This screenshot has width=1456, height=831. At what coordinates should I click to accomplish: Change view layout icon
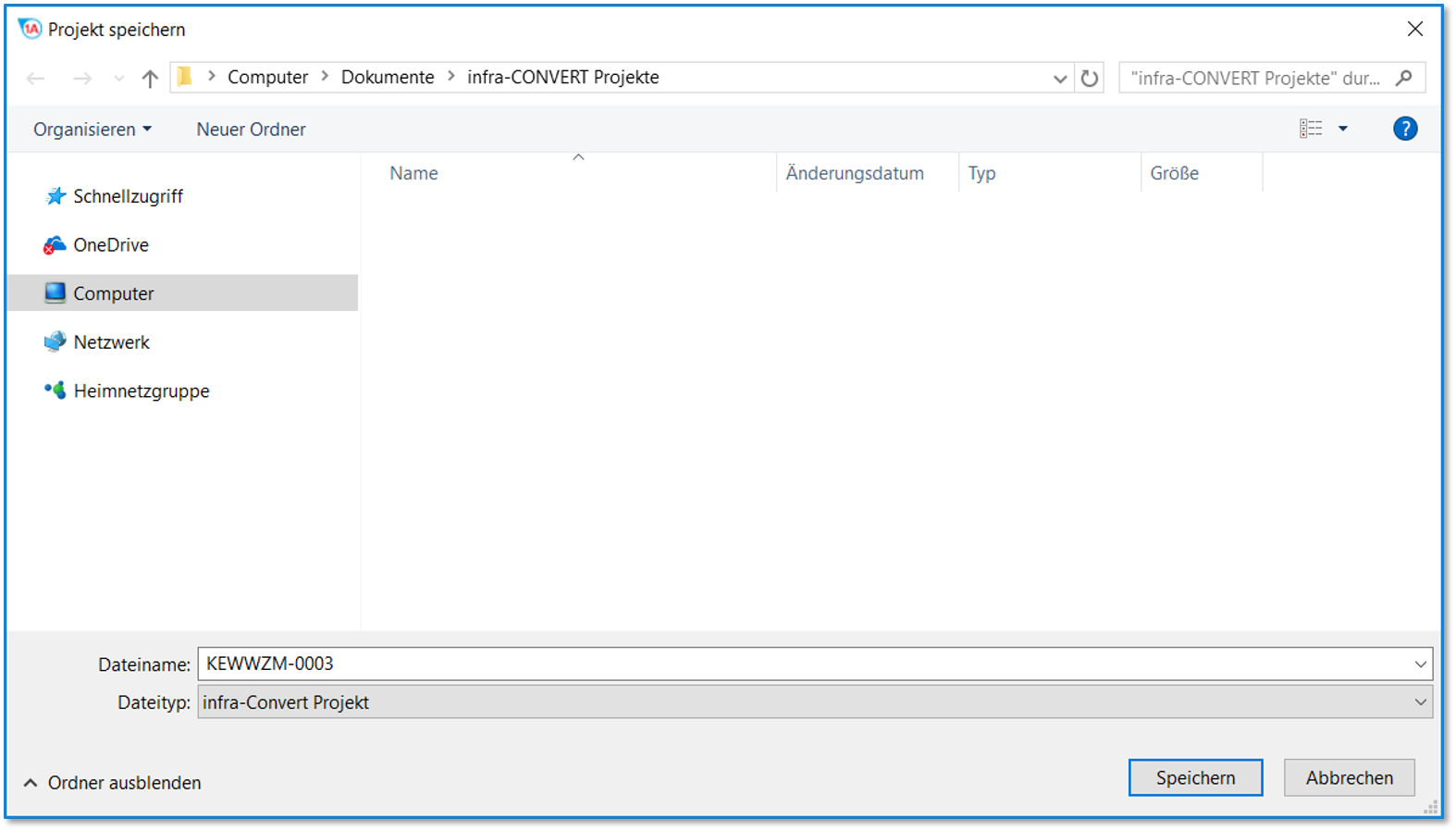point(1311,130)
